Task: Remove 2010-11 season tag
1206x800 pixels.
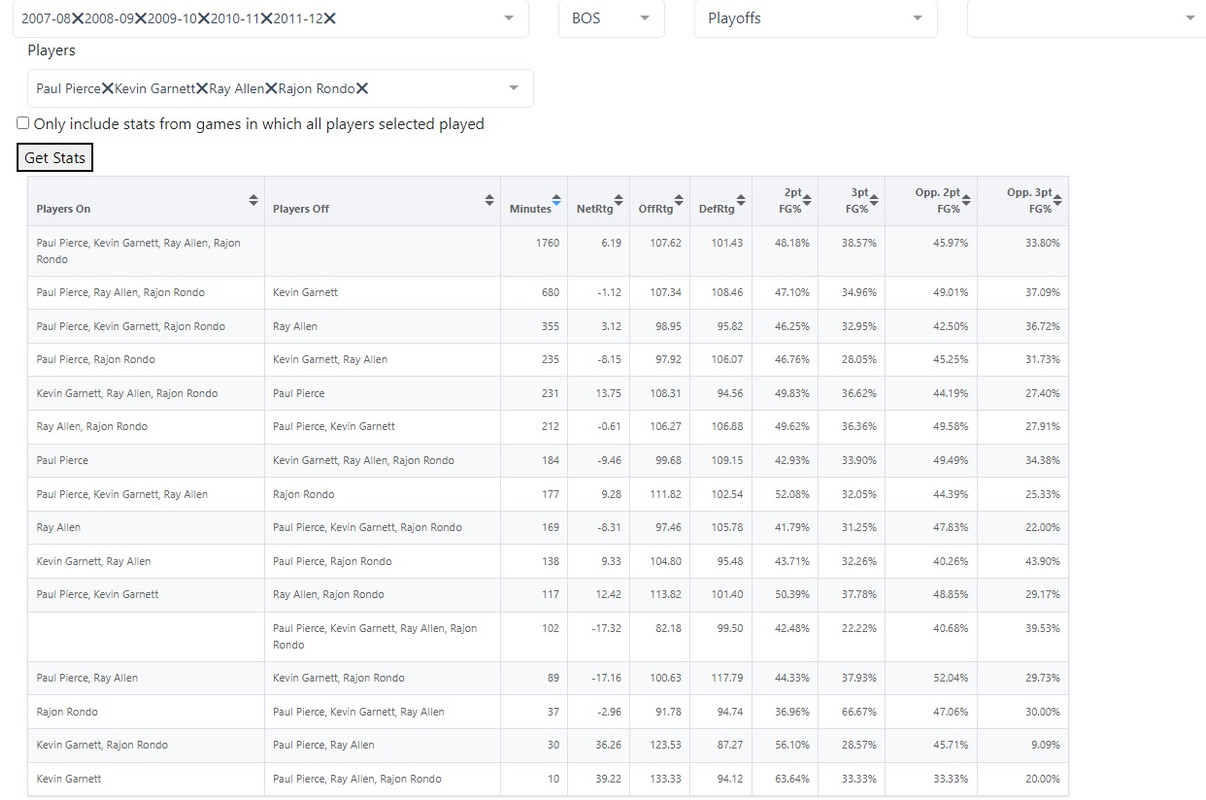Action: (x=267, y=18)
